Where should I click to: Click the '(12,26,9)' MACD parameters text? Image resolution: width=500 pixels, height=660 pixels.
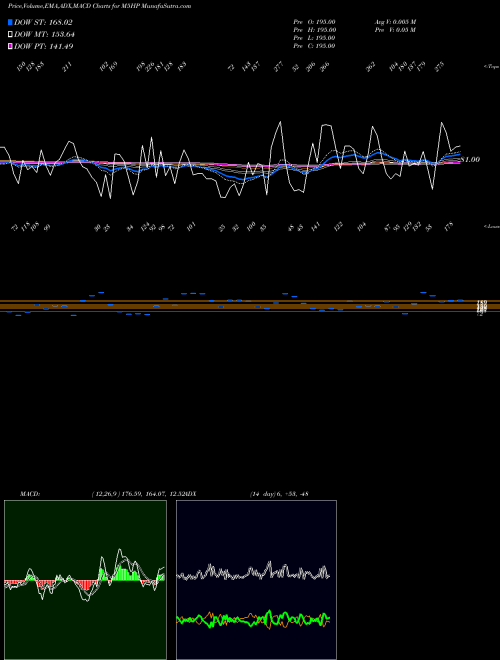click(105, 494)
